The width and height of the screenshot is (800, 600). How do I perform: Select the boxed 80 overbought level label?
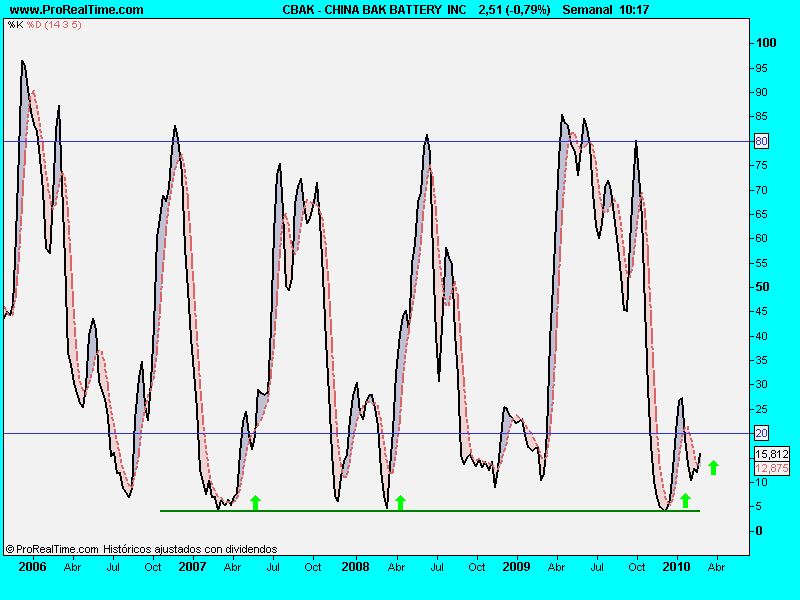(x=761, y=141)
